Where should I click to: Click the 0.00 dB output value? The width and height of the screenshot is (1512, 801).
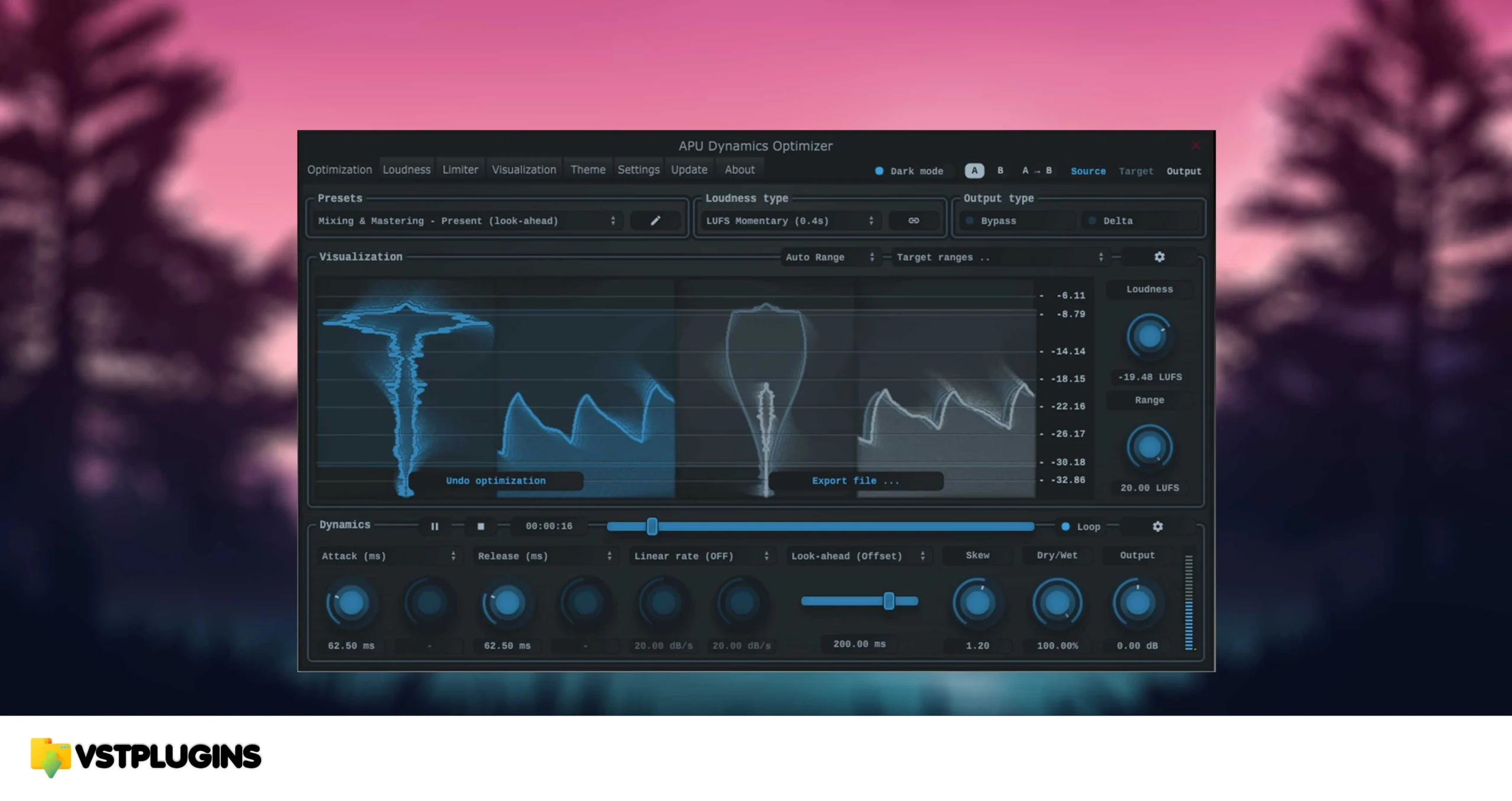1137,646
